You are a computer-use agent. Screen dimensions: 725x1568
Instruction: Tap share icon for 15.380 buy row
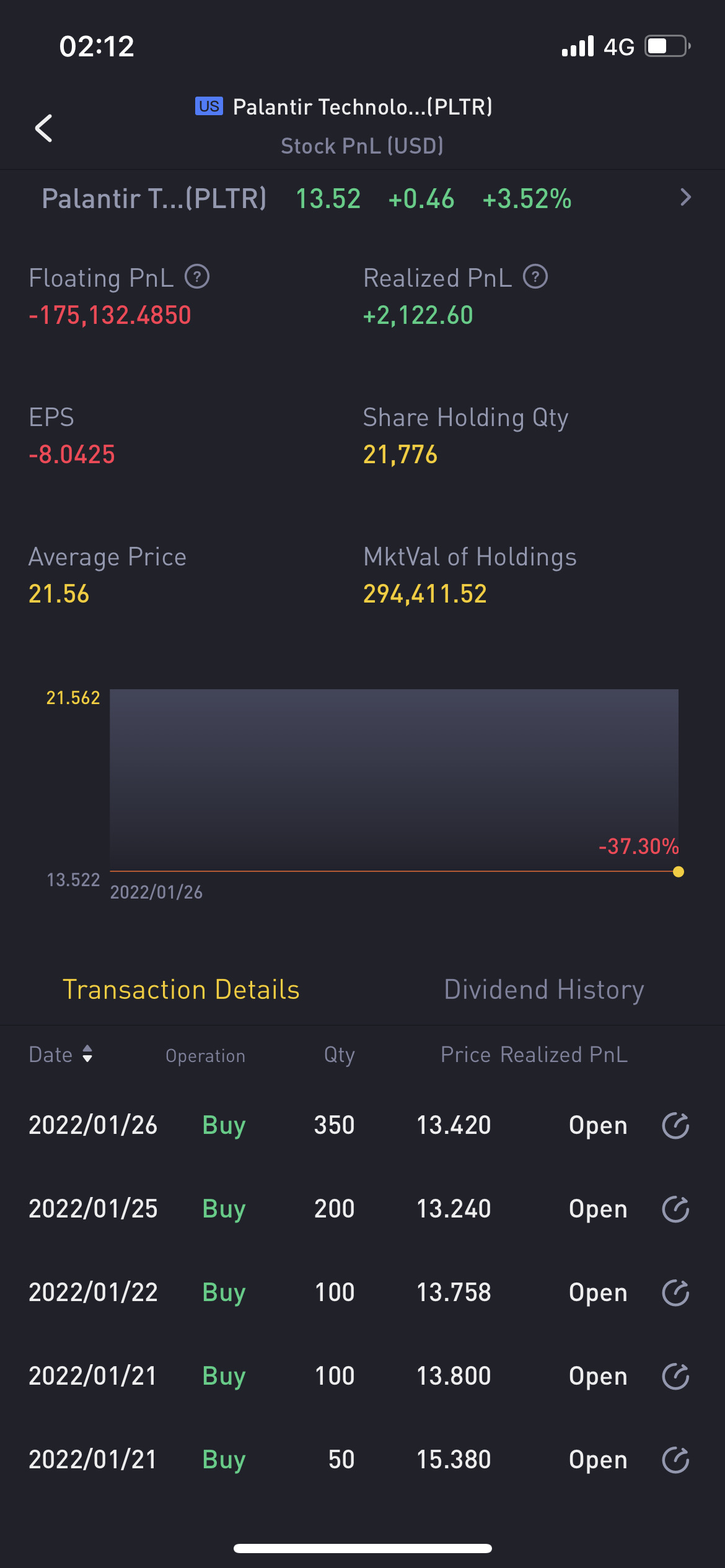[x=675, y=1460]
